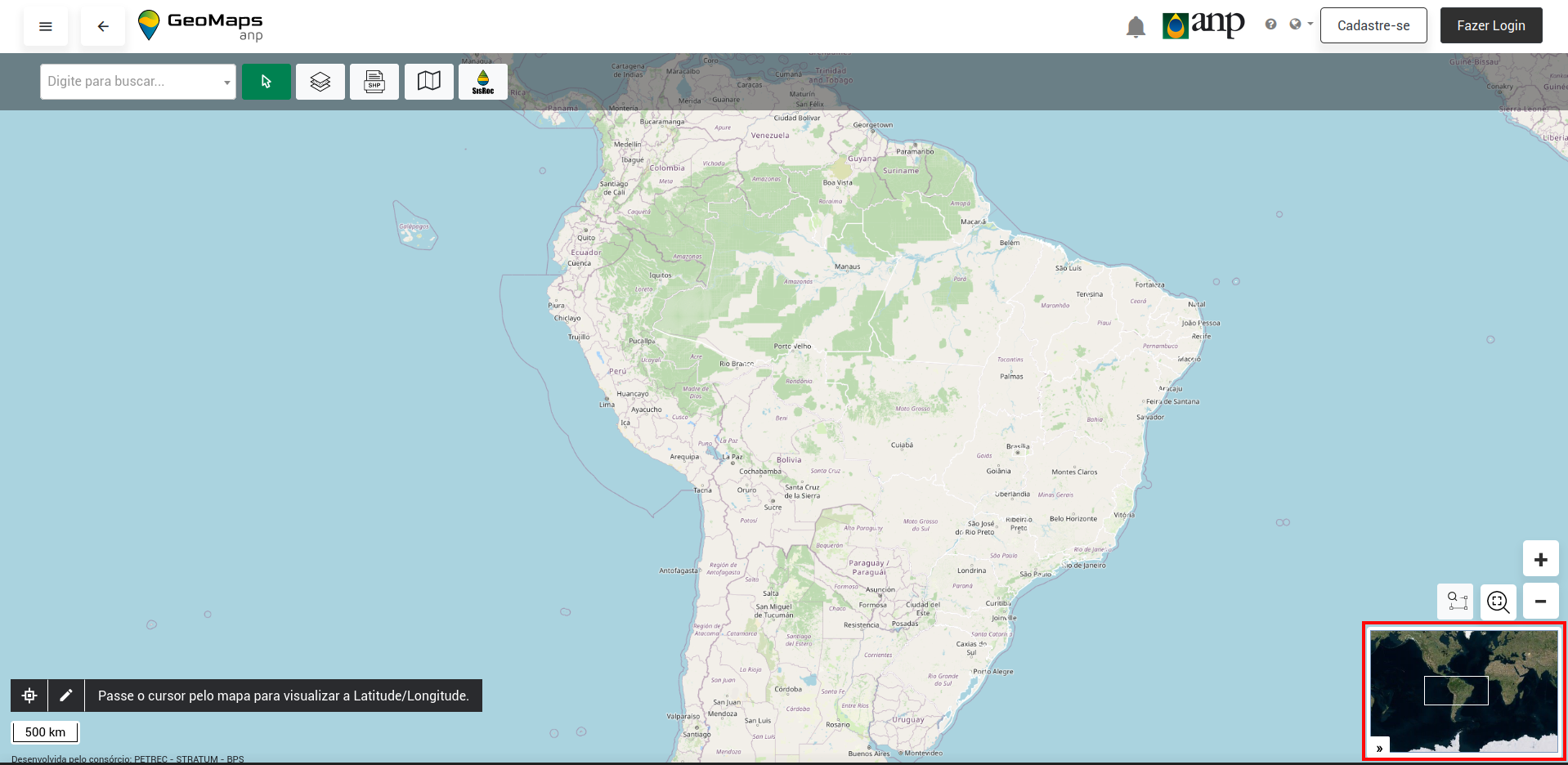This screenshot has width=1568, height=765.
Task: Open the basemap selector icon
Action: [429, 82]
